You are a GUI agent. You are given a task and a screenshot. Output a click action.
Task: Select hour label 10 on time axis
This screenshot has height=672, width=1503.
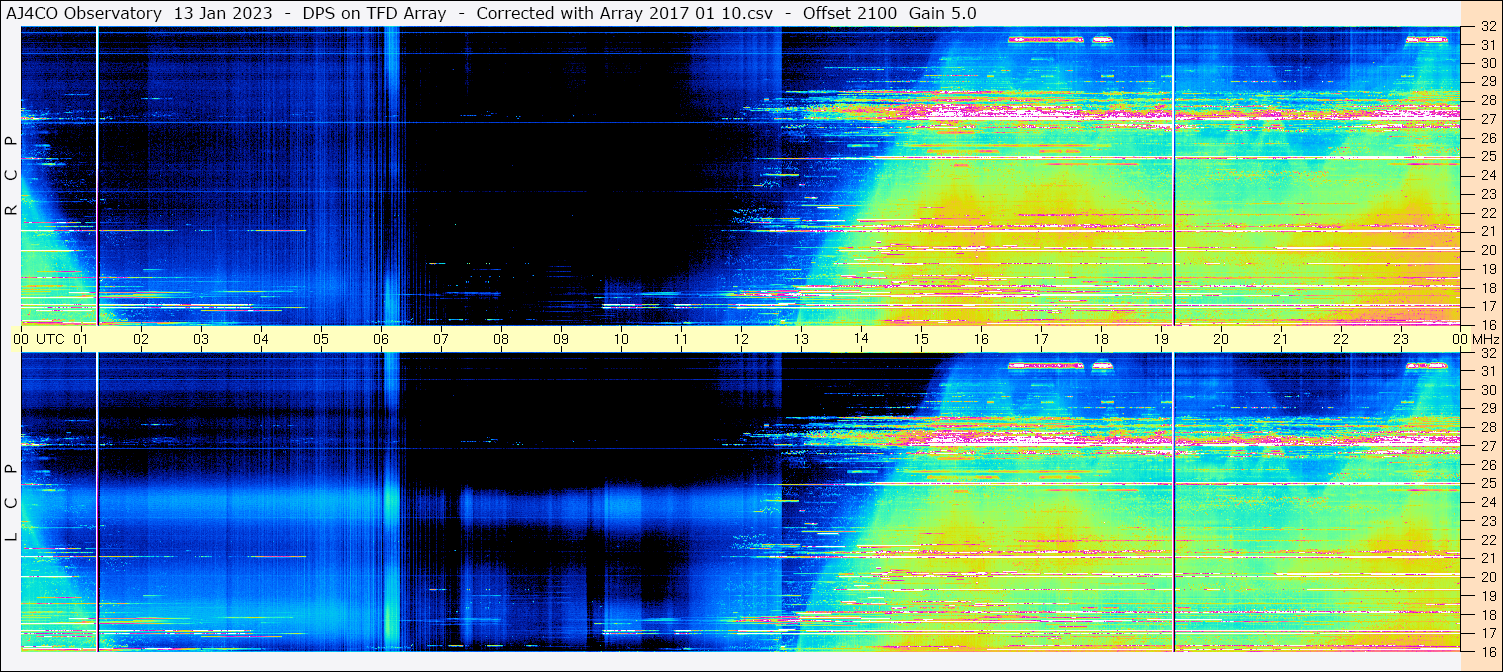tap(621, 339)
